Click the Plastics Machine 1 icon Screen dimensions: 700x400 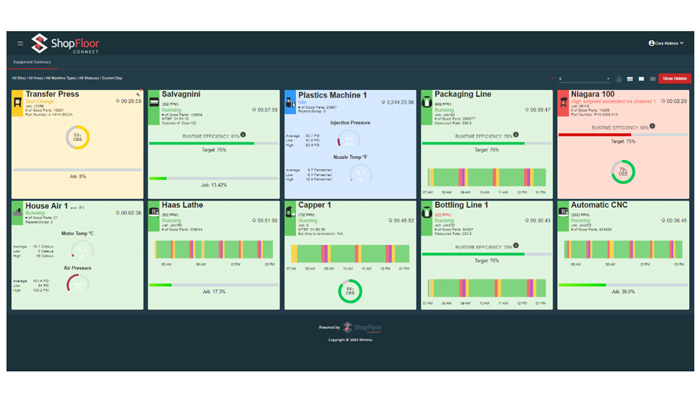(291, 102)
